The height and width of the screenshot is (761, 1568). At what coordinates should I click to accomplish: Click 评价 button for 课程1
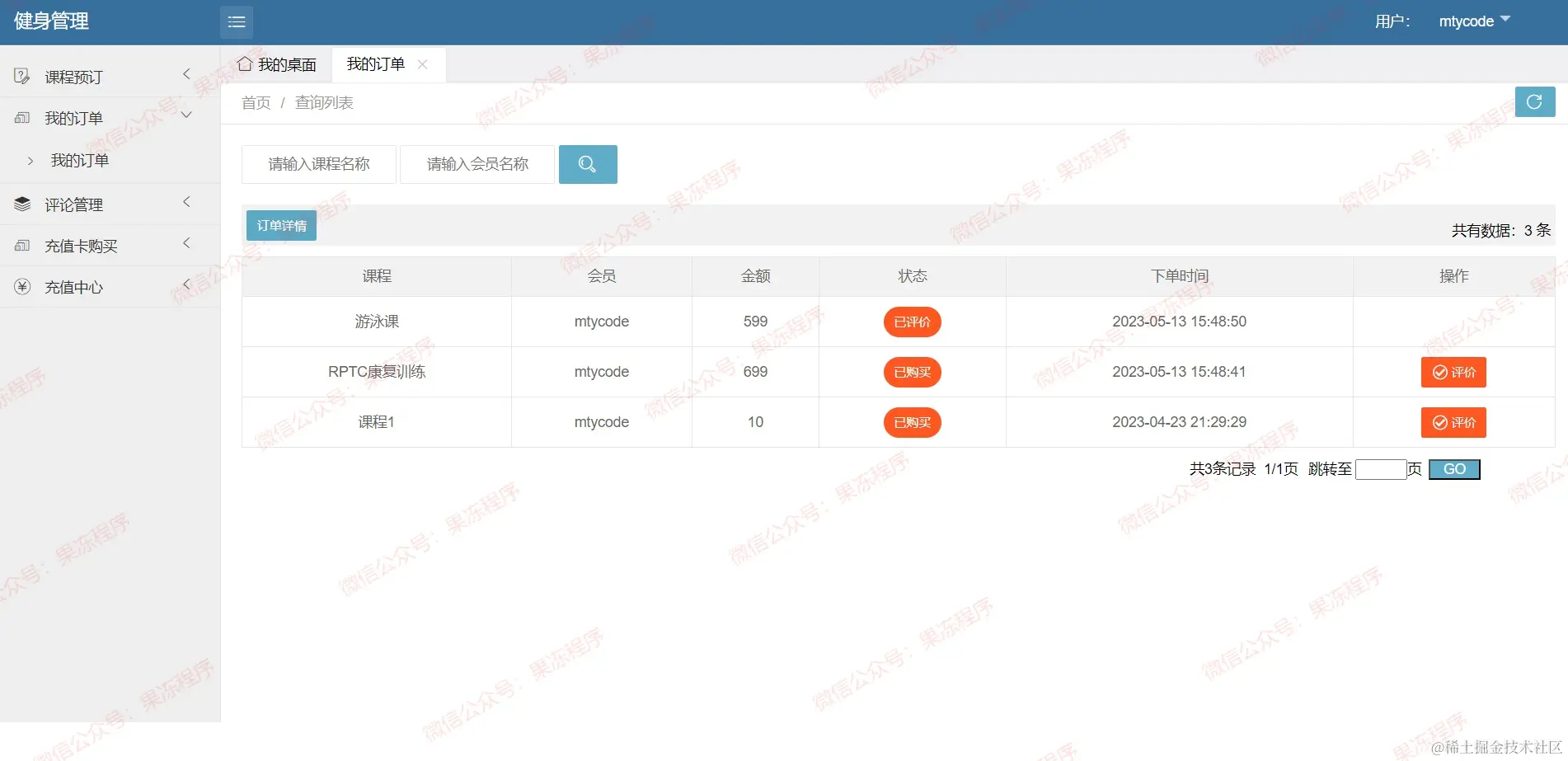pos(1453,423)
